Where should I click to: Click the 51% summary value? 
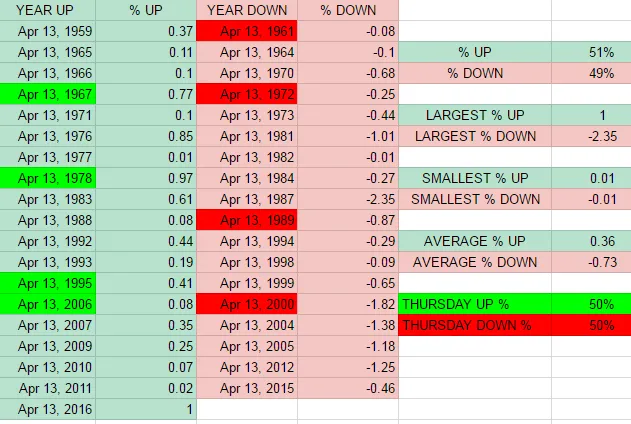[591, 52]
